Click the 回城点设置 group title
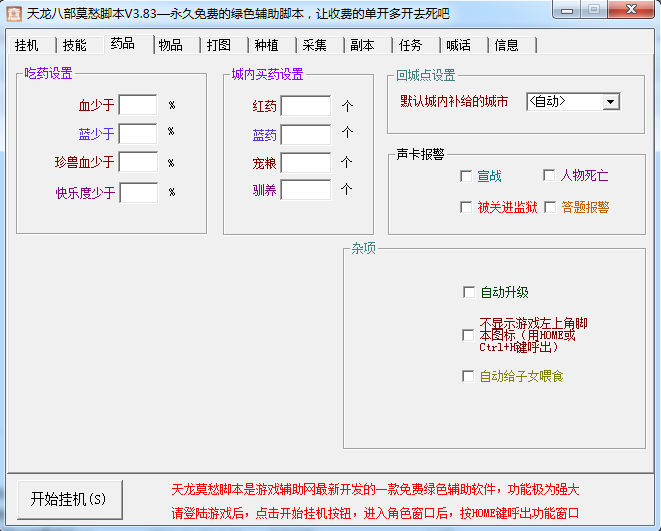This screenshot has height=531, width=661. [426, 75]
